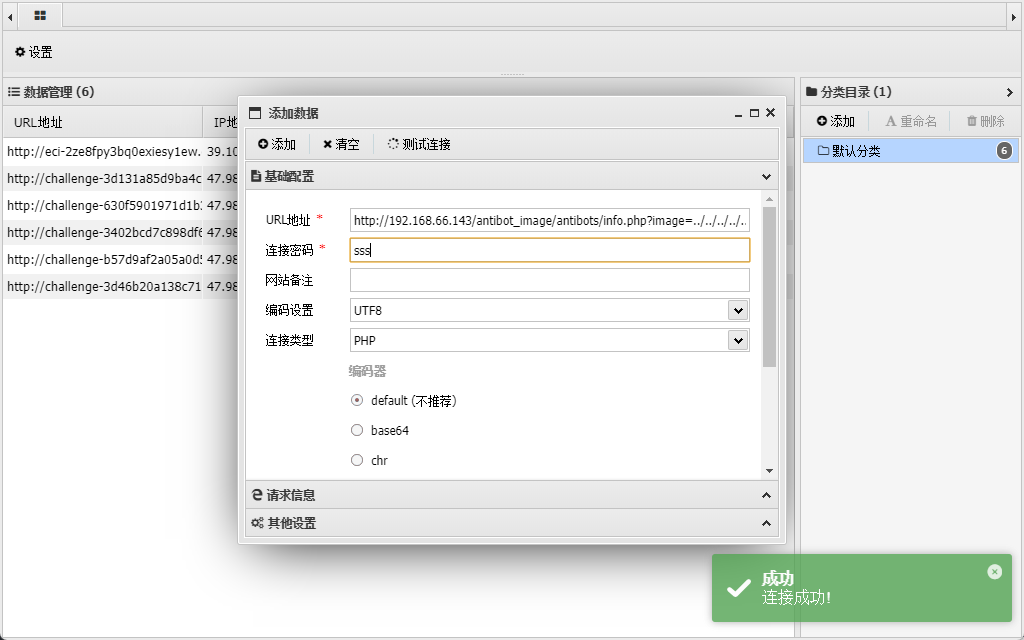Screen dimensions: 1024x640
Task: Click 测试连接 to test the connection
Action: point(419,144)
